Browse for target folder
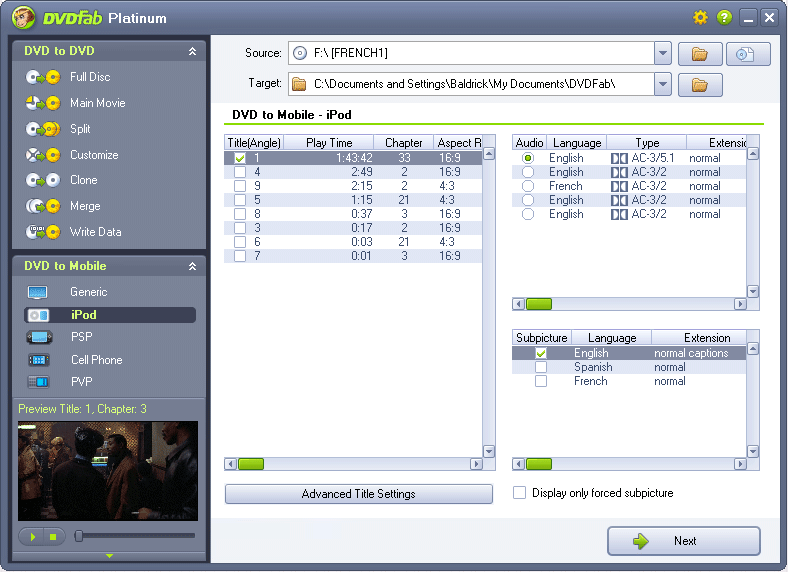 coord(700,84)
